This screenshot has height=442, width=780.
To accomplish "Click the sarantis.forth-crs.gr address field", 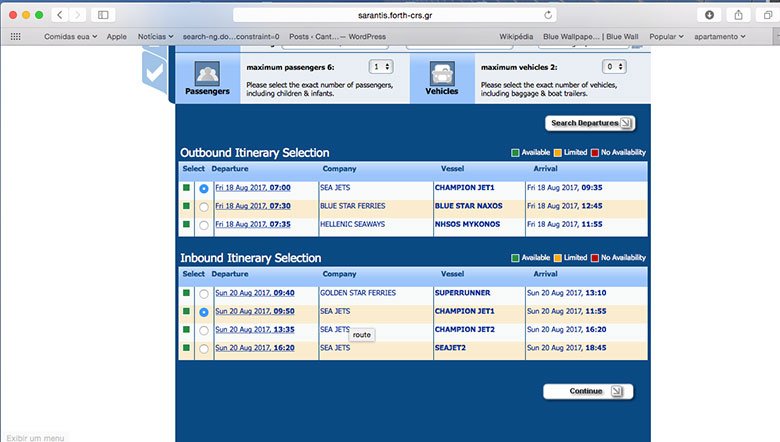I will pos(395,15).
